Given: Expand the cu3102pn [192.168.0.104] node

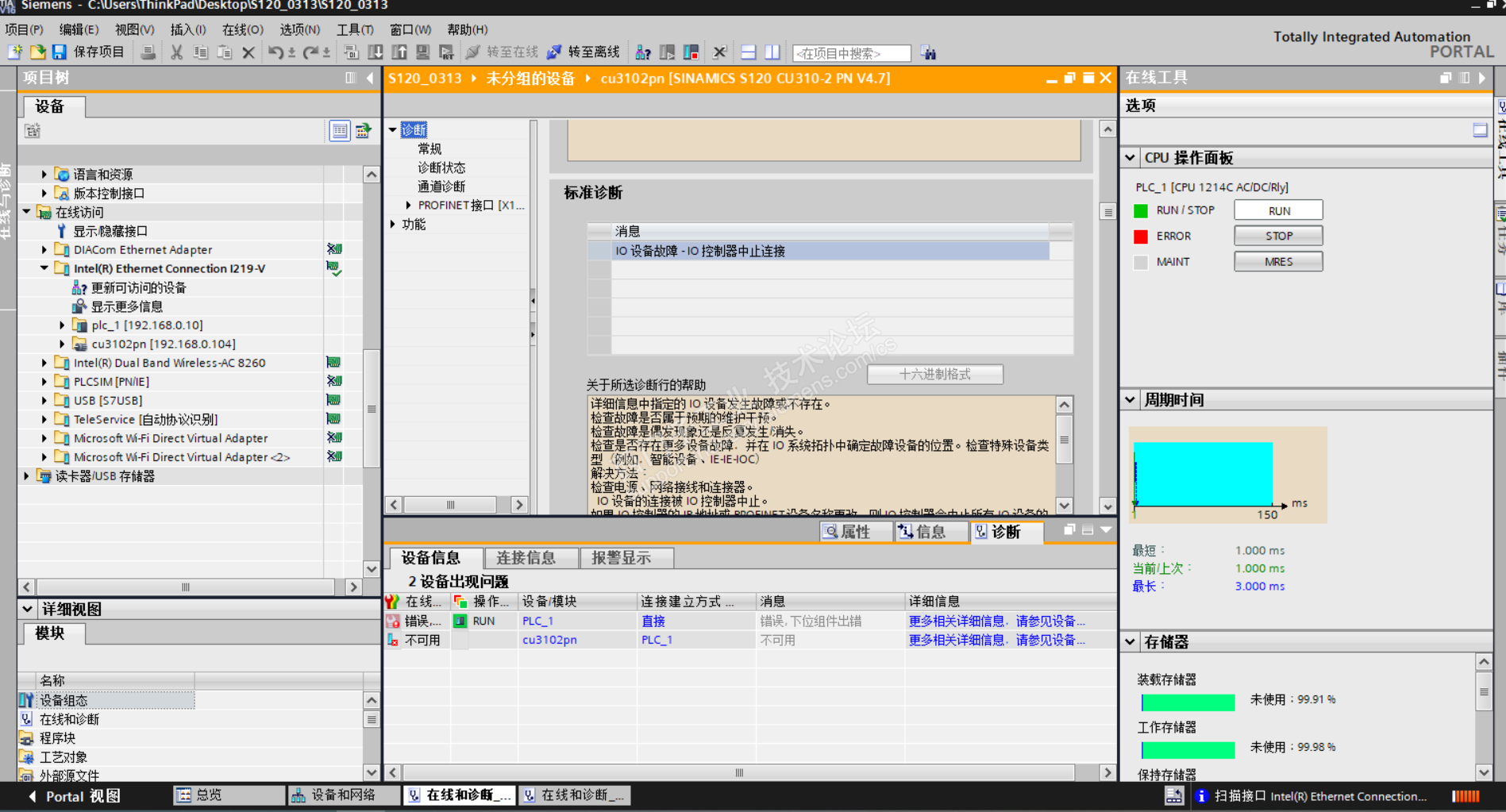Looking at the screenshot, I should [x=62, y=344].
